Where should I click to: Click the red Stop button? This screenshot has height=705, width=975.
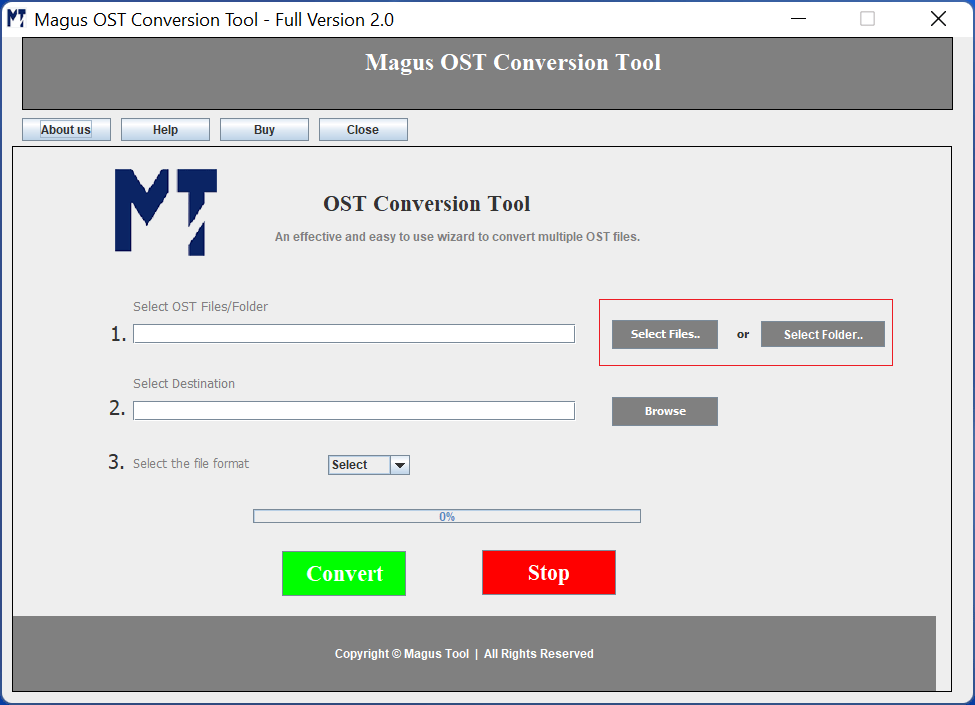click(548, 573)
